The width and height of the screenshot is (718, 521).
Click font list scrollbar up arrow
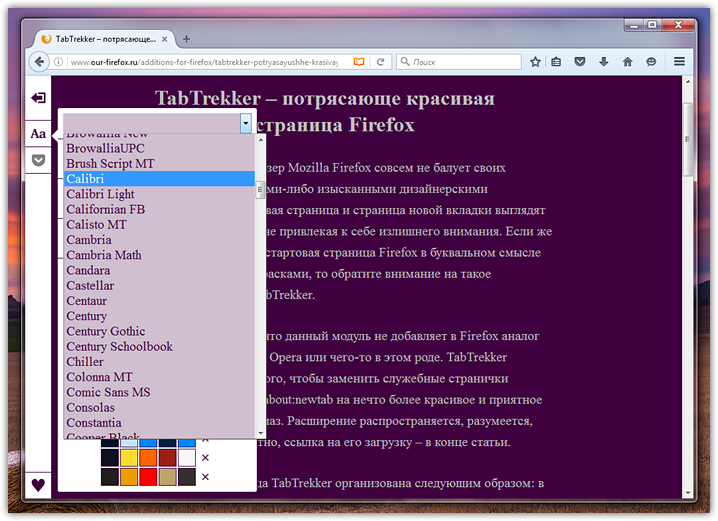tap(260, 140)
